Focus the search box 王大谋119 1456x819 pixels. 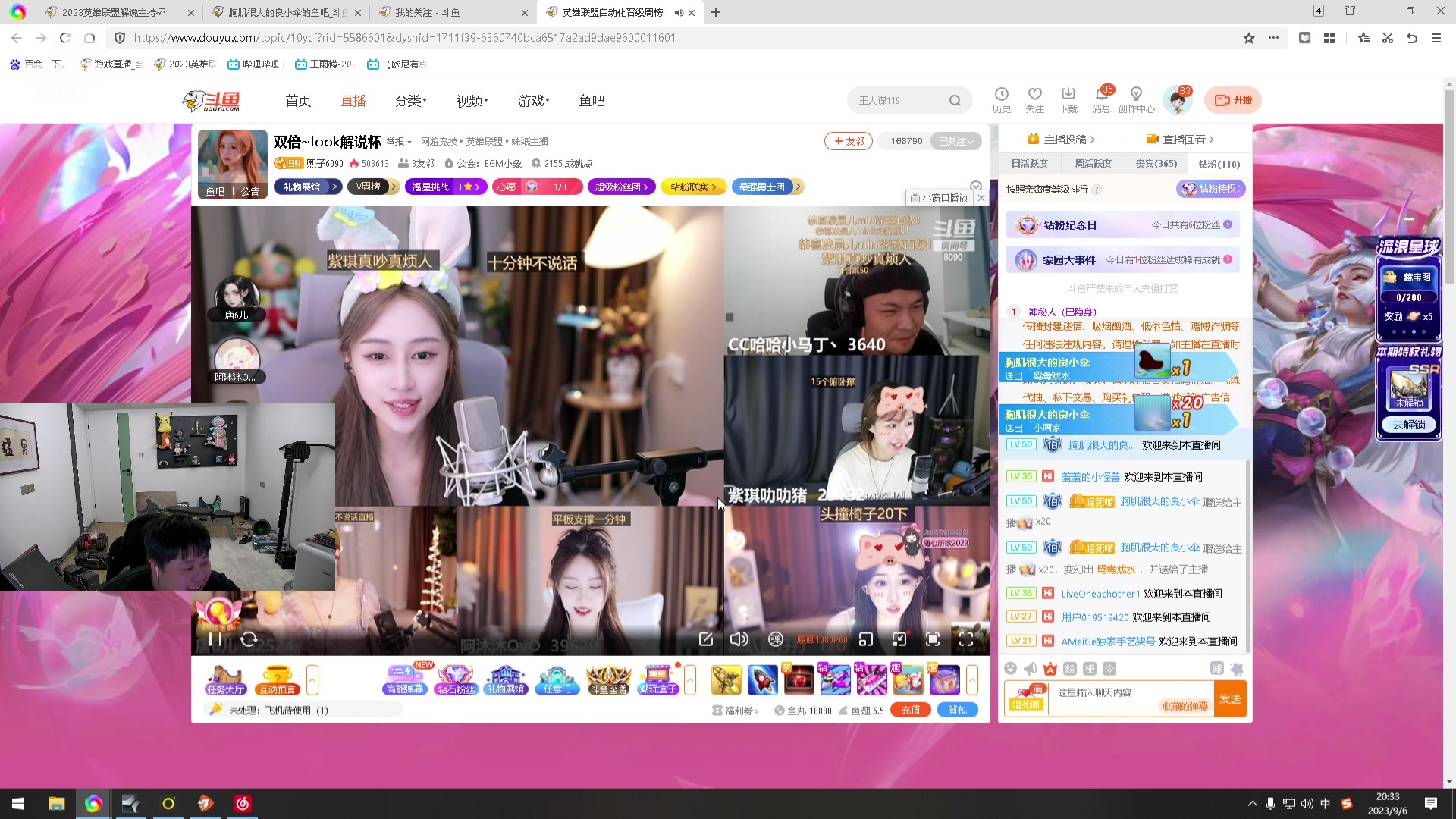(x=899, y=100)
